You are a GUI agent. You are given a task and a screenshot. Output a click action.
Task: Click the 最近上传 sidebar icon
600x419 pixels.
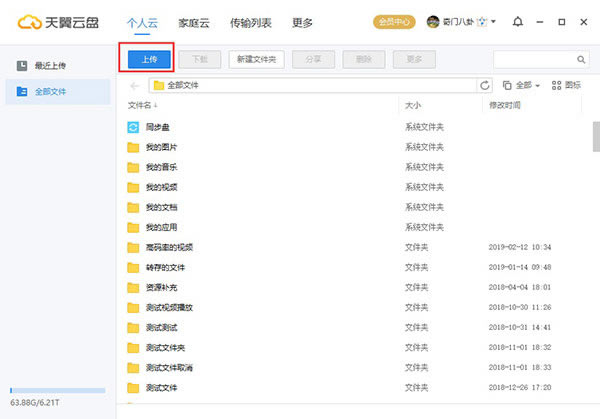pyautogui.click(x=22, y=65)
